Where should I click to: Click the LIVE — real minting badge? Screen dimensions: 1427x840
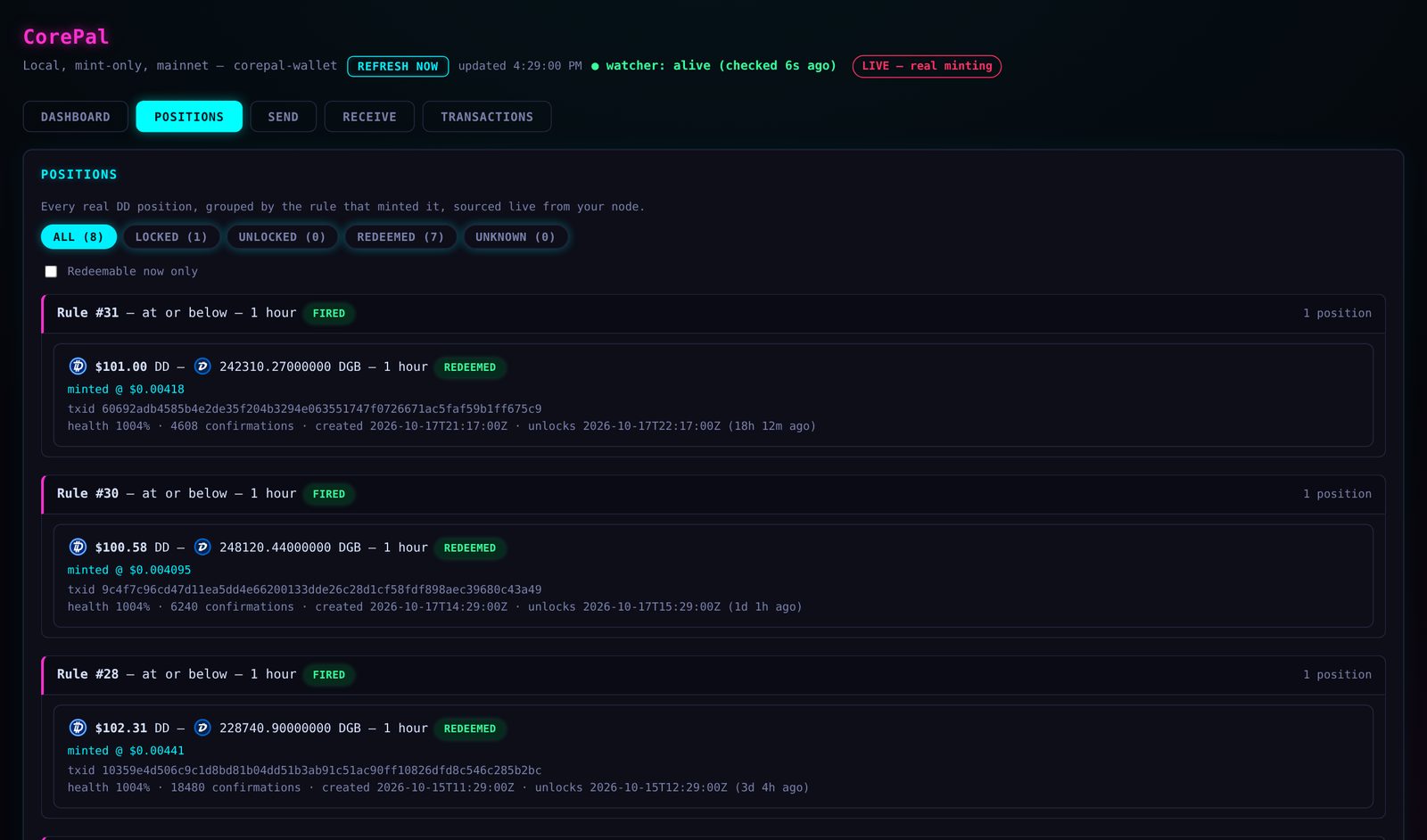(x=927, y=66)
